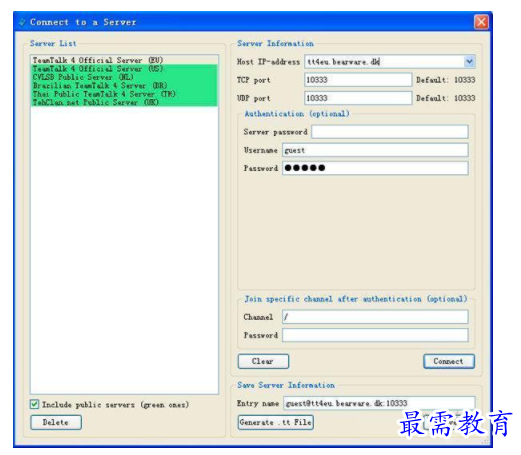The width and height of the screenshot is (521, 455).
Task: Close the Connect to a Server dialog
Action: tap(481, 22)
